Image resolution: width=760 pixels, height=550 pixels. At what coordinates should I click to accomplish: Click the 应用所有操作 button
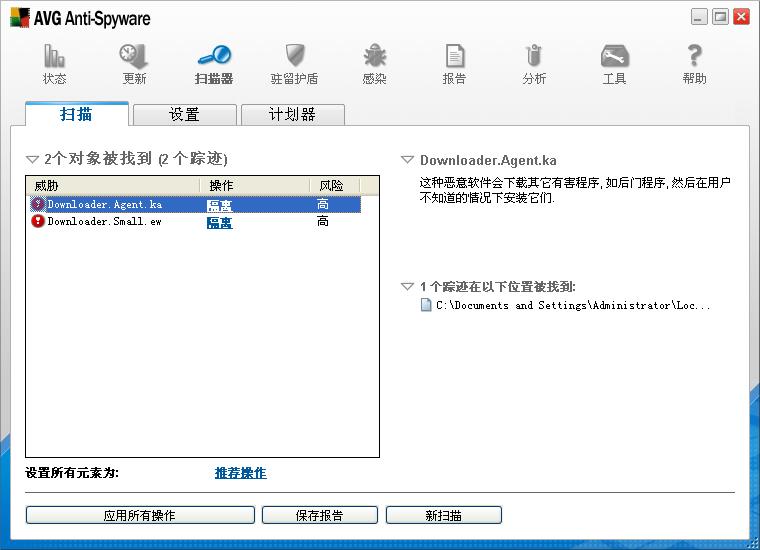140,515
